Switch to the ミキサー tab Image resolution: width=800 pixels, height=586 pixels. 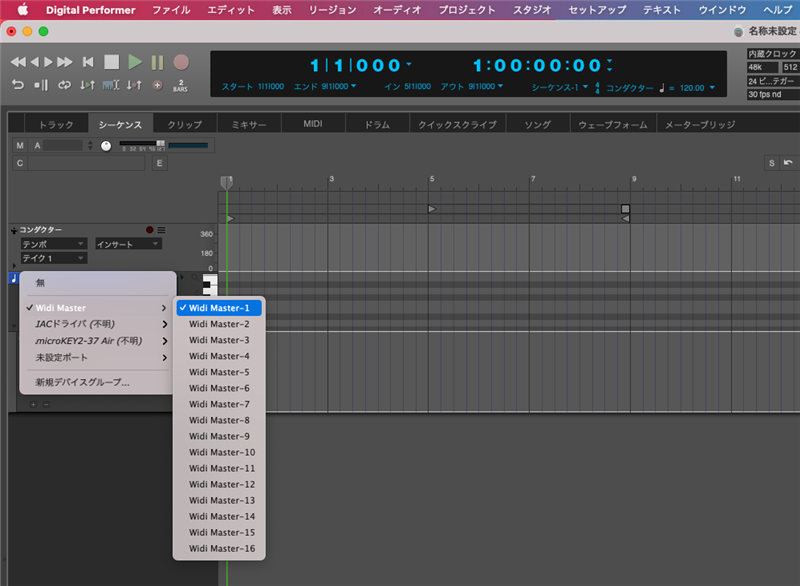(x=249, y=124)
